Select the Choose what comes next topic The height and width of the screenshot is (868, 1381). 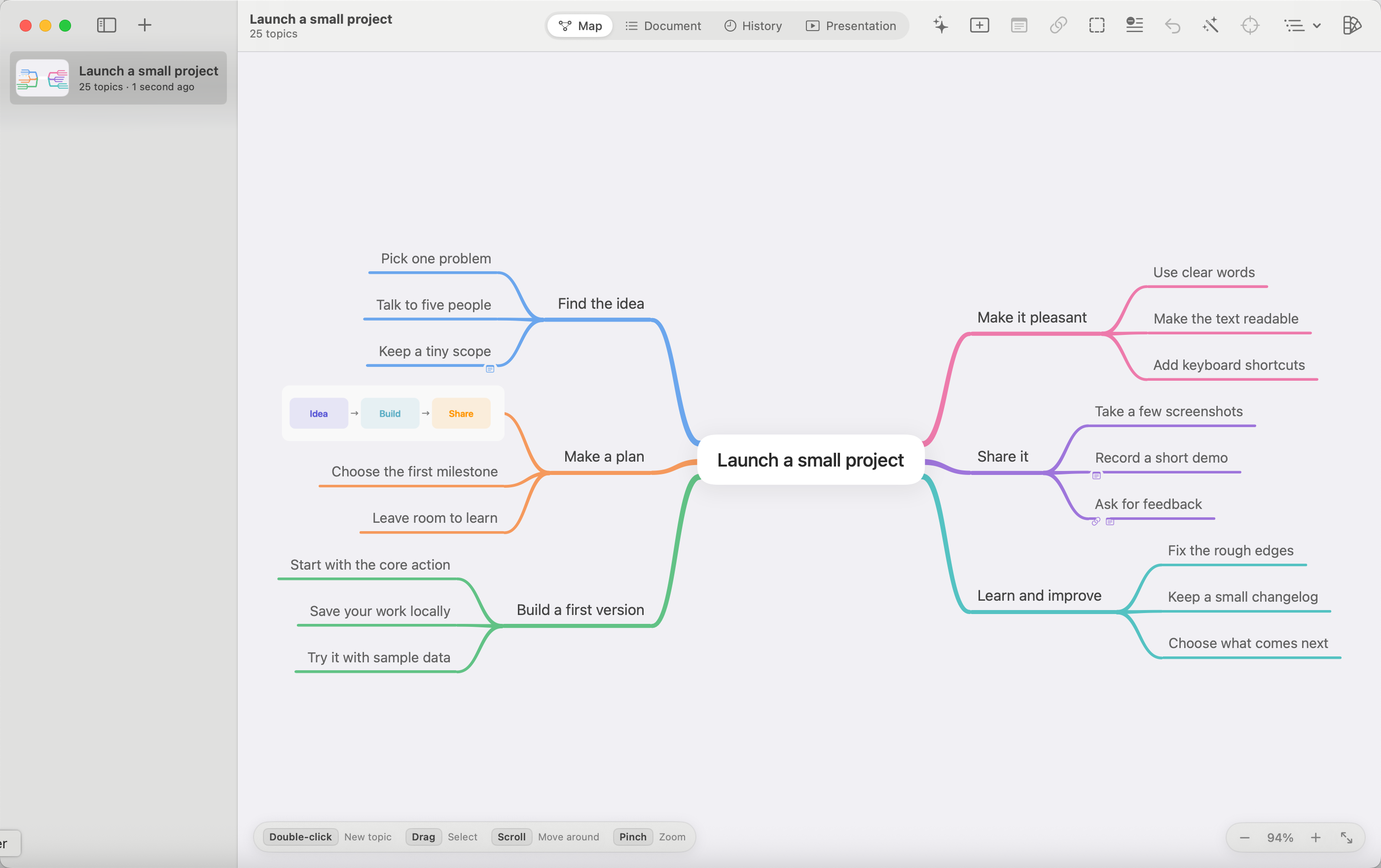point(1248,643)
